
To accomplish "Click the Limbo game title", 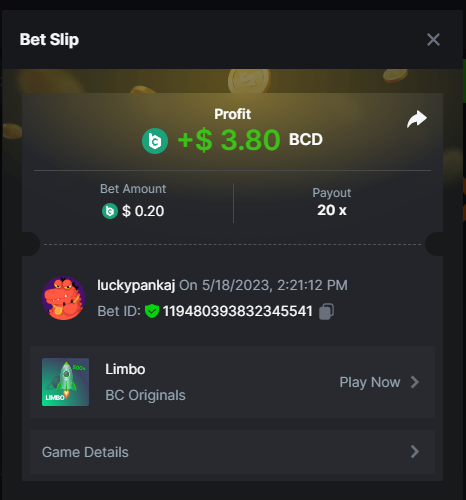I will coord(125,369).
